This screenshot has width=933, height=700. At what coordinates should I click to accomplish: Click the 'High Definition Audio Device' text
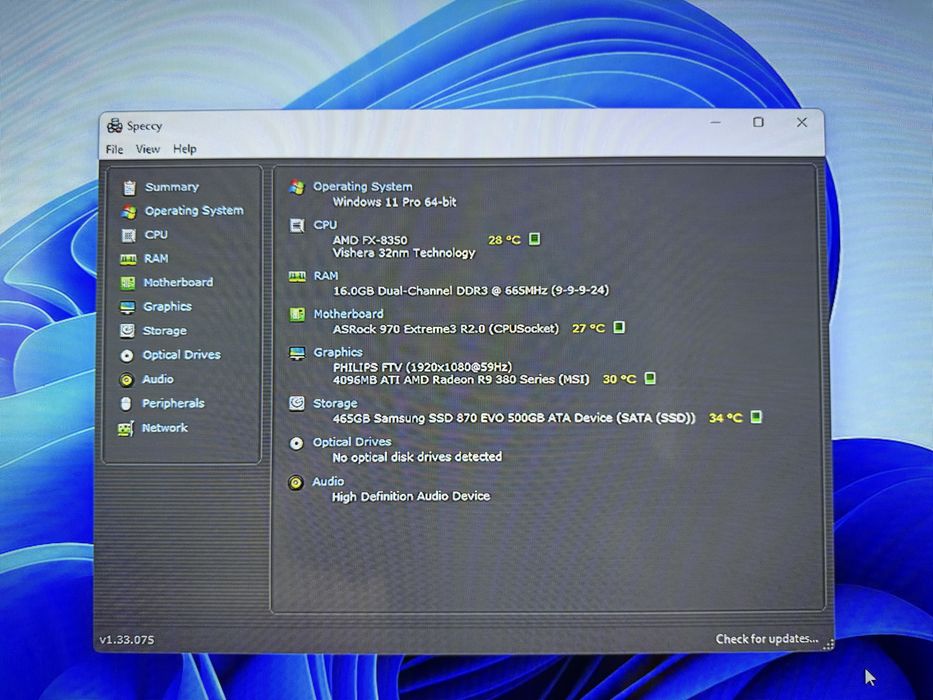tap(411, 496)
